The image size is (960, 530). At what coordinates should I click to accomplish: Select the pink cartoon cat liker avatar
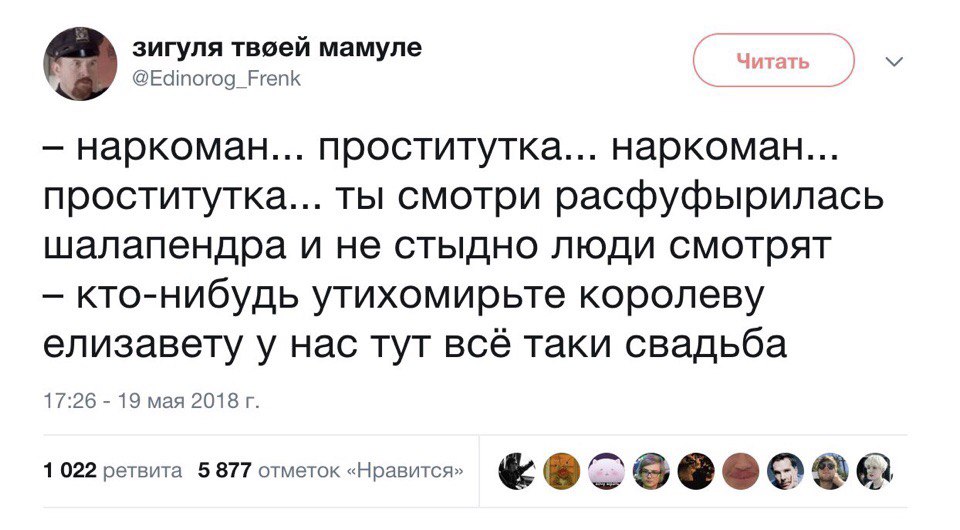[606, 471]
